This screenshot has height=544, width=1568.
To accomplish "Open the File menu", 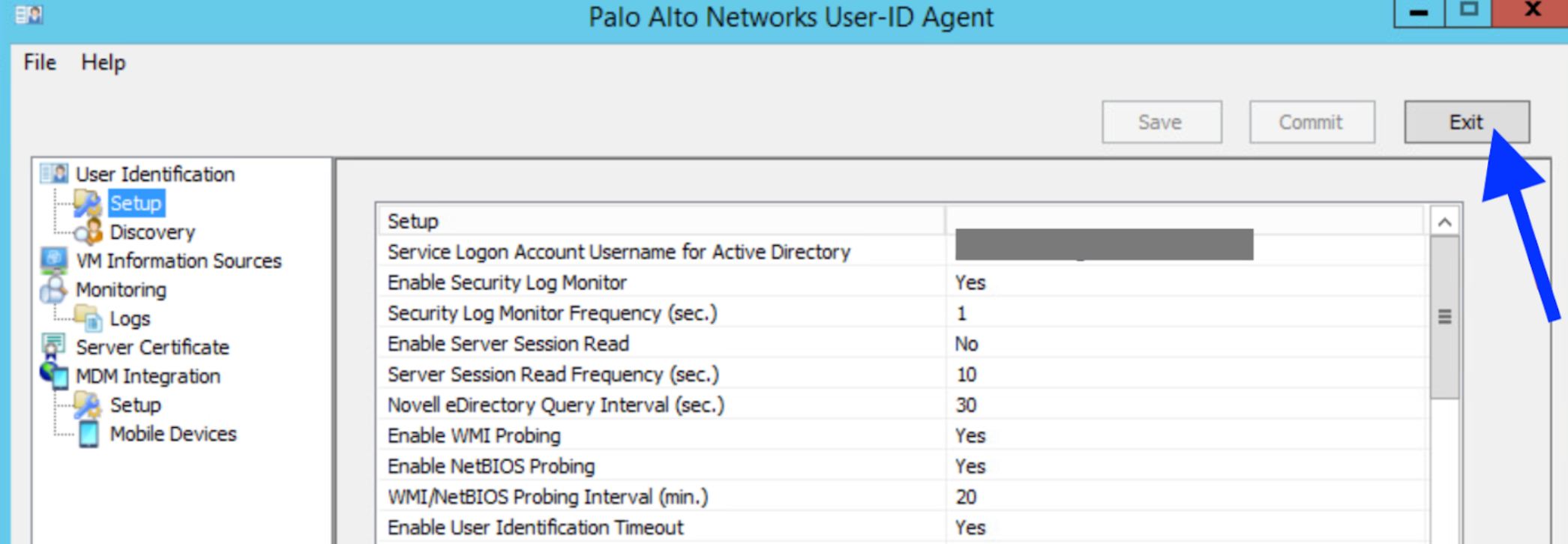I will pos(40,62).
